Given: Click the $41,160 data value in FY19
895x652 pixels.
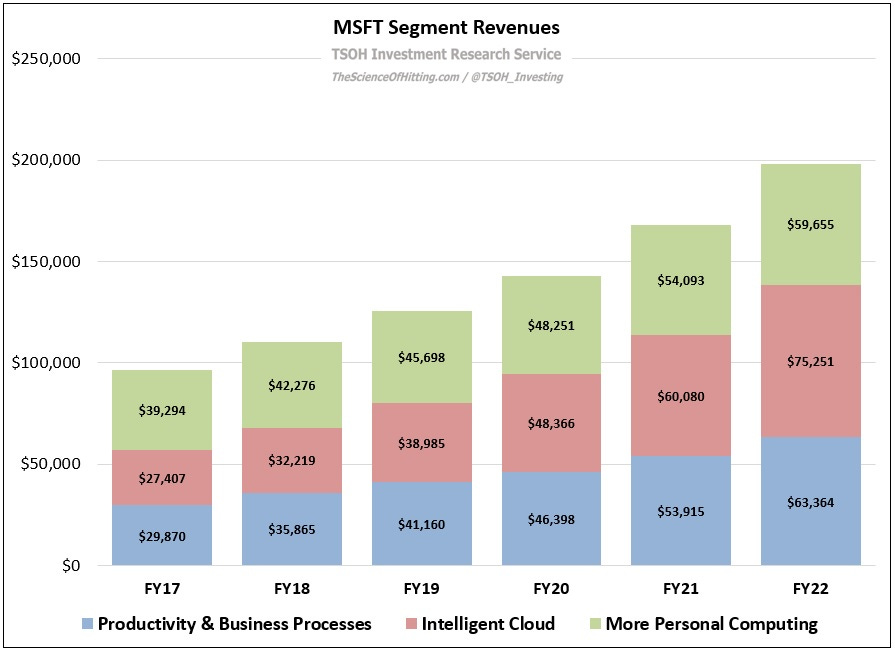Looking at the screenshot, I should [421, 525].
